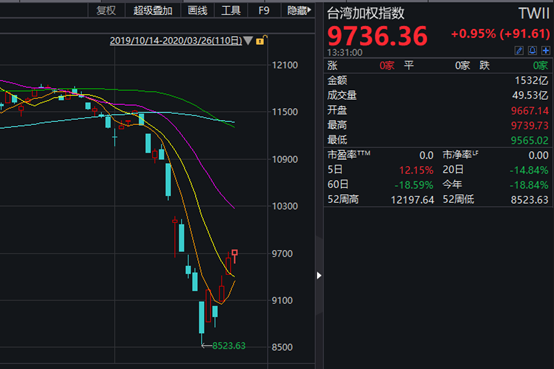
Task: Collapse side panel with white arrow
Action: 319,275
